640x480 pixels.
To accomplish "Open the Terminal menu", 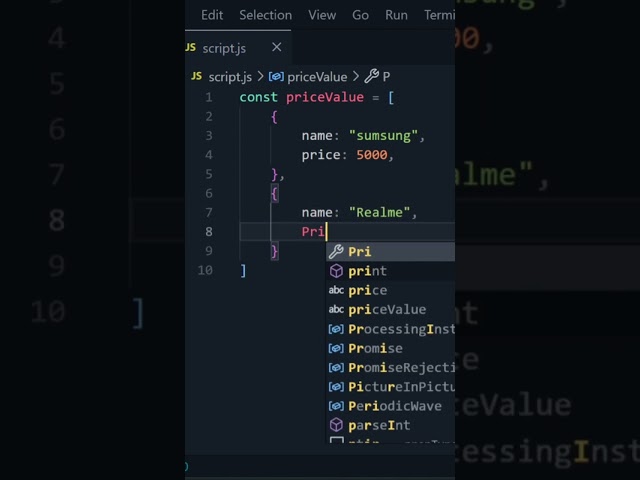I will point(440,15).
